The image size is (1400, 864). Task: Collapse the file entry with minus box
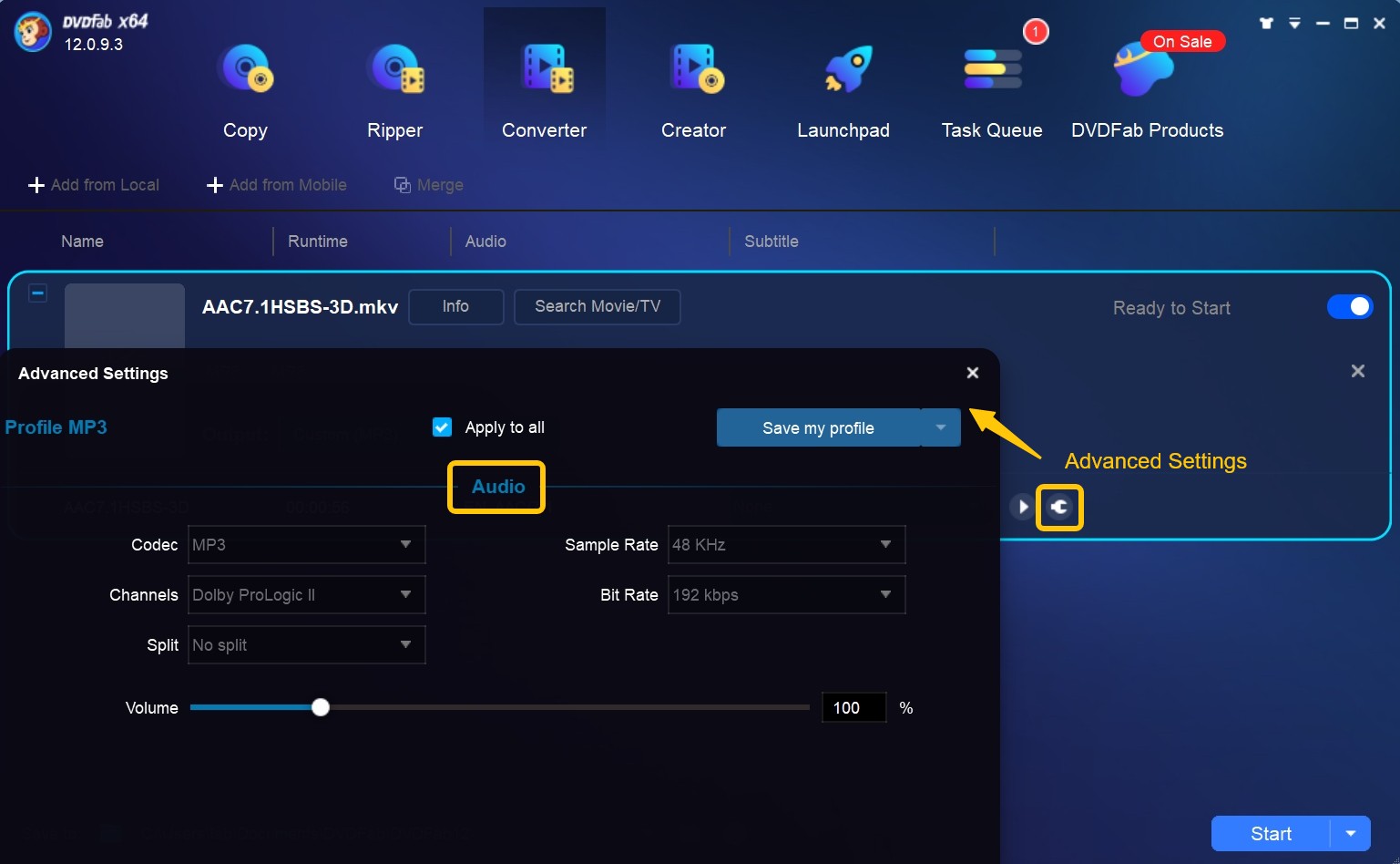tap(37, 293)
